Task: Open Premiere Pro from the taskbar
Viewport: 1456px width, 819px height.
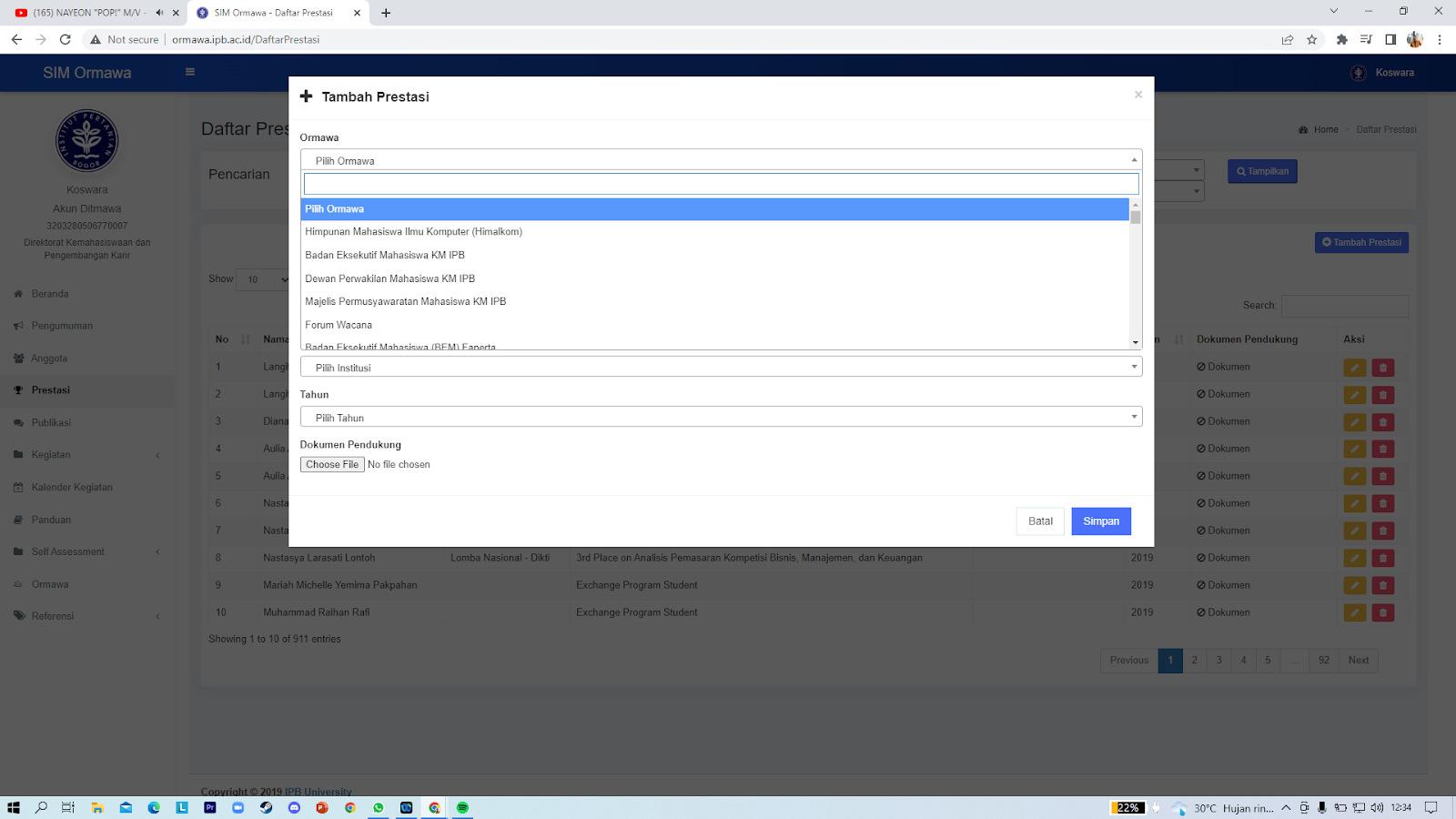Action: (x=210, y=807)
